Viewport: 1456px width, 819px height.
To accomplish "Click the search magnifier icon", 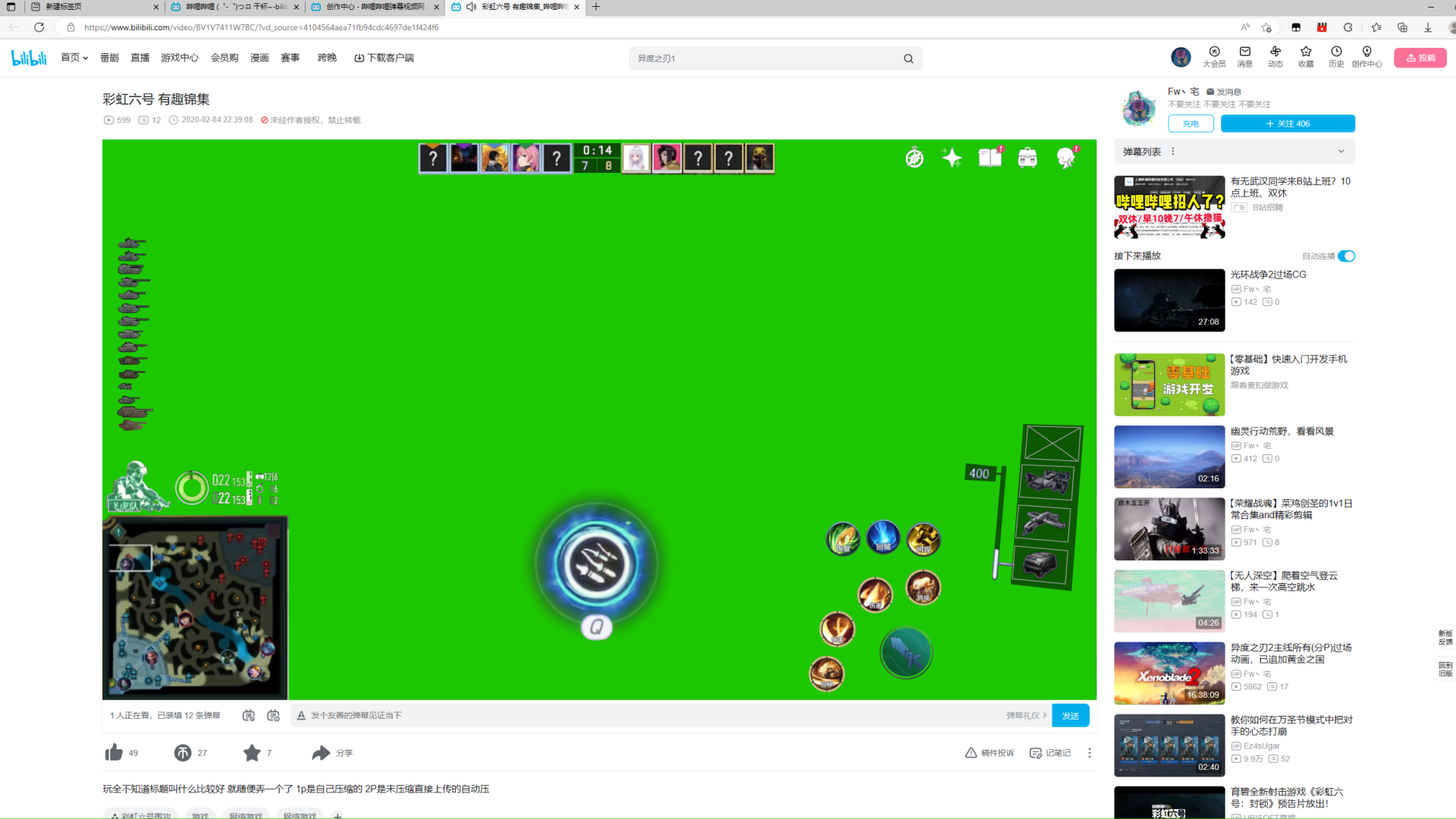I will click(x=908, y=58).
